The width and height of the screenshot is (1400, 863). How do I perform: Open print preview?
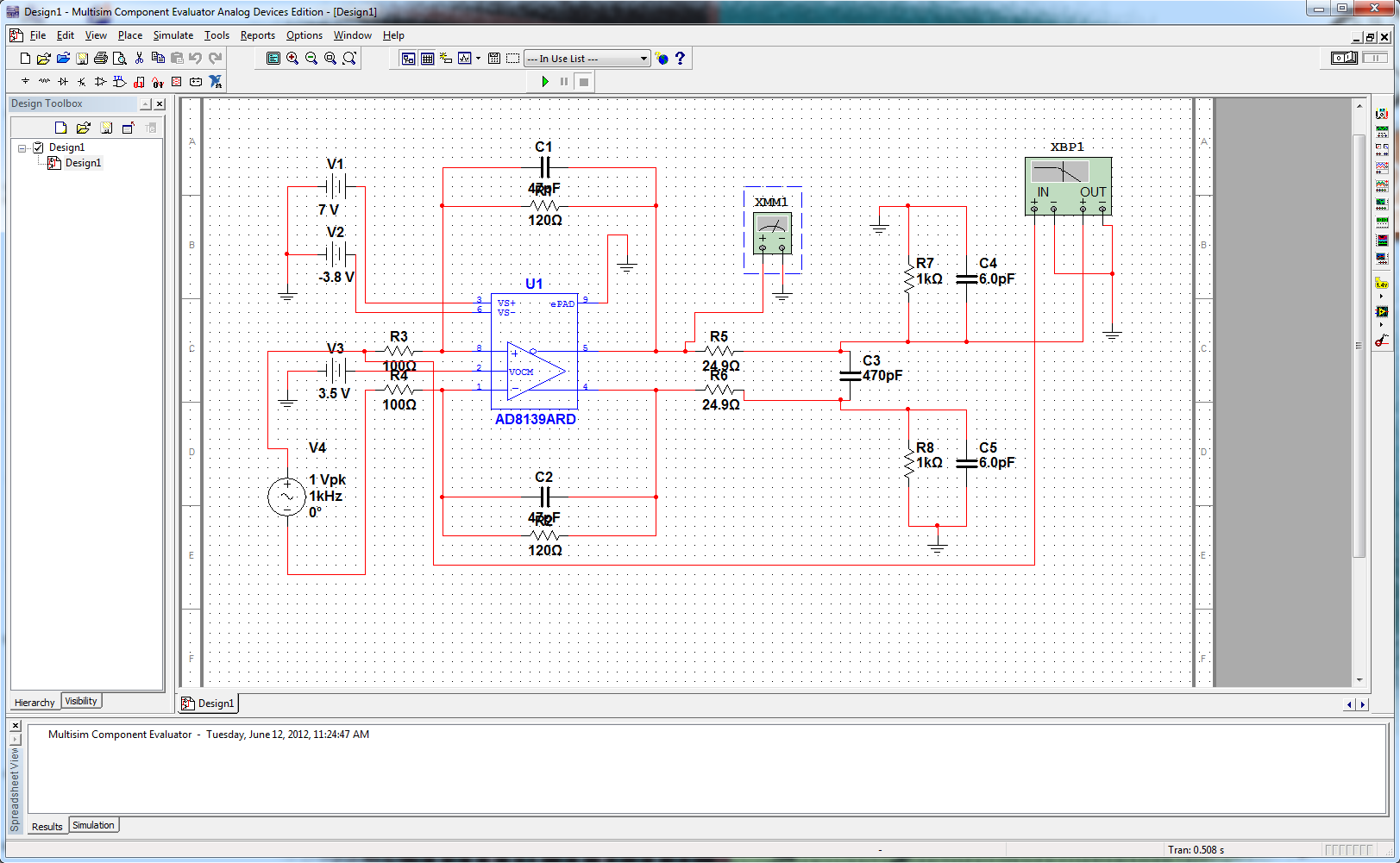tap(120, 59)
